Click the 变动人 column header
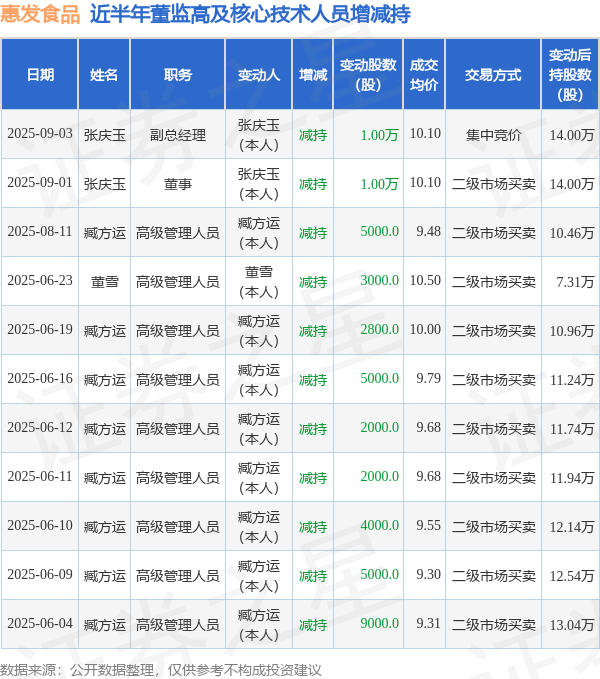 (259, 74)
